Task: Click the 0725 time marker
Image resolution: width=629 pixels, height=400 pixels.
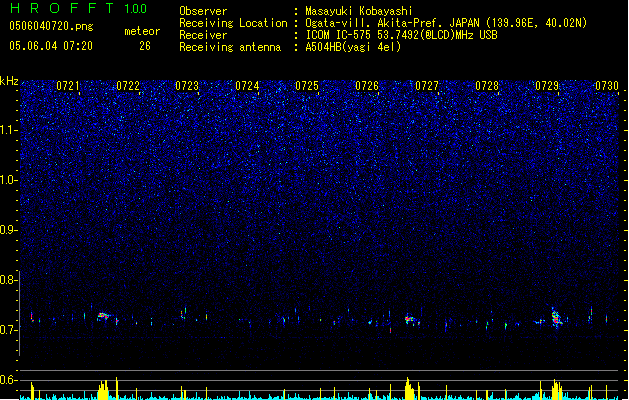Action: click(307, 86)
